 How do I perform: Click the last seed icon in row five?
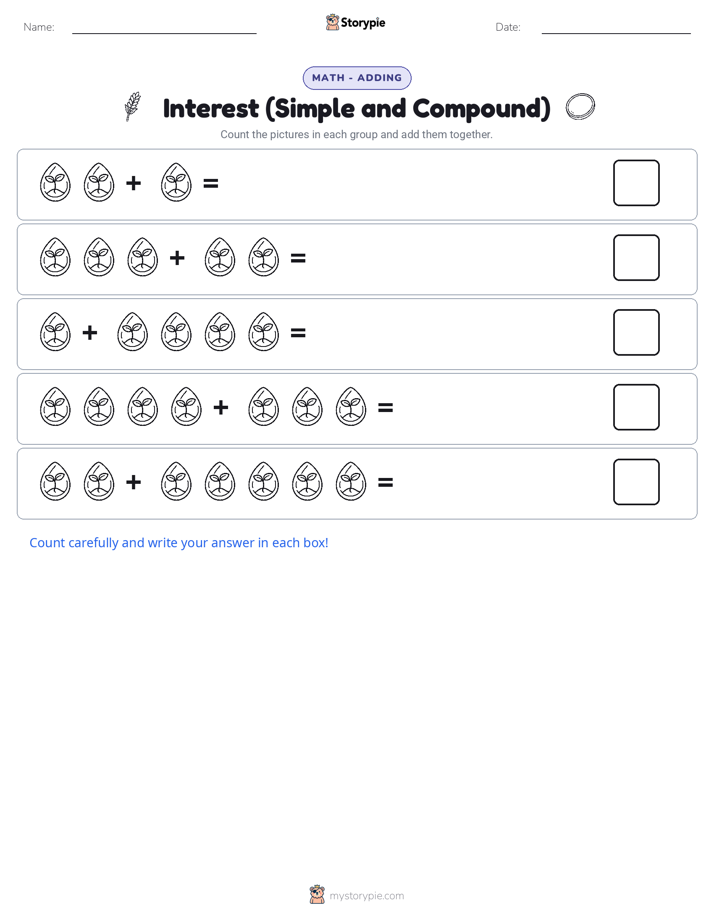[x=351, y=482]
